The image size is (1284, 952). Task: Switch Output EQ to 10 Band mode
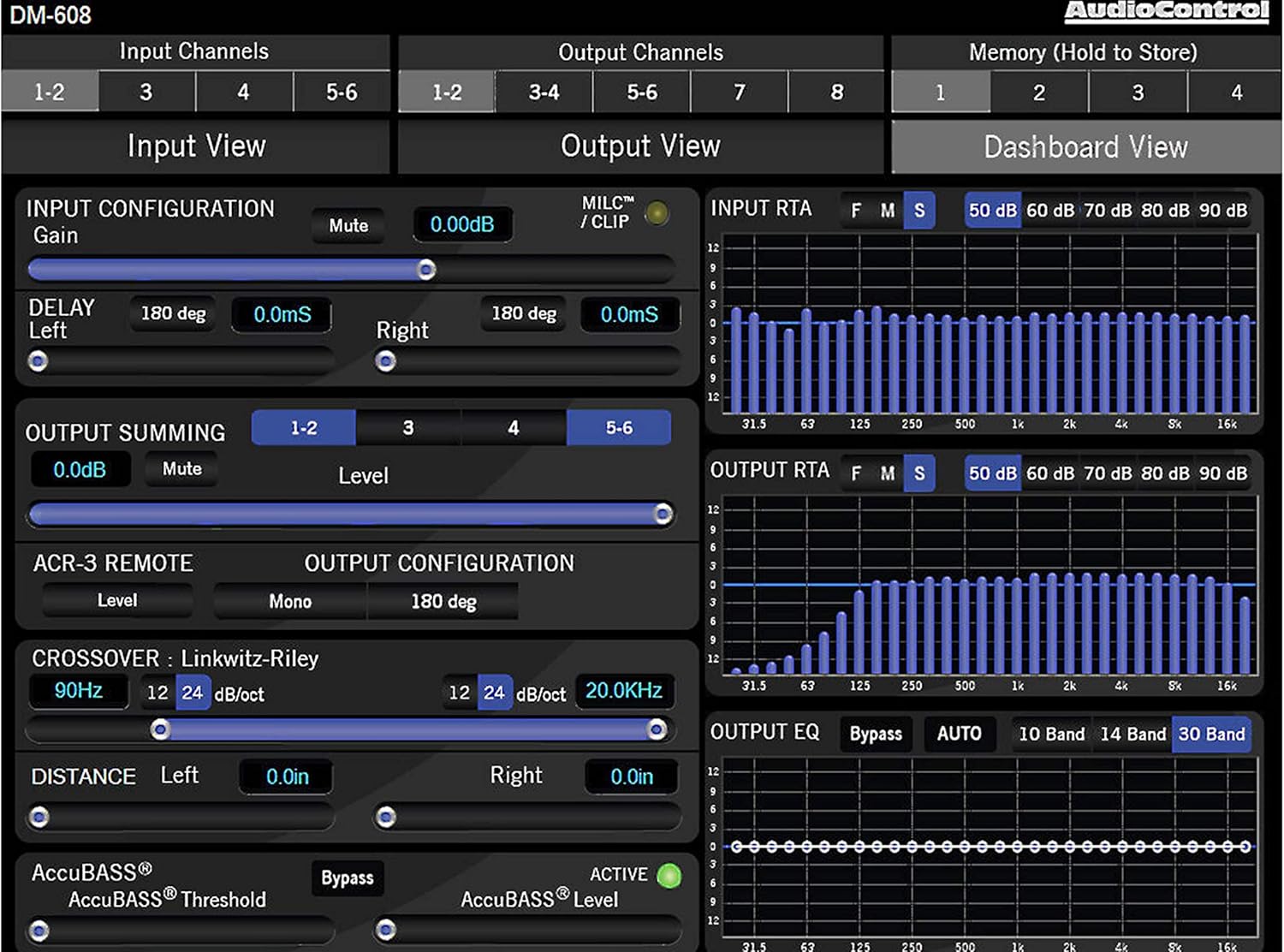[1050, 734]
